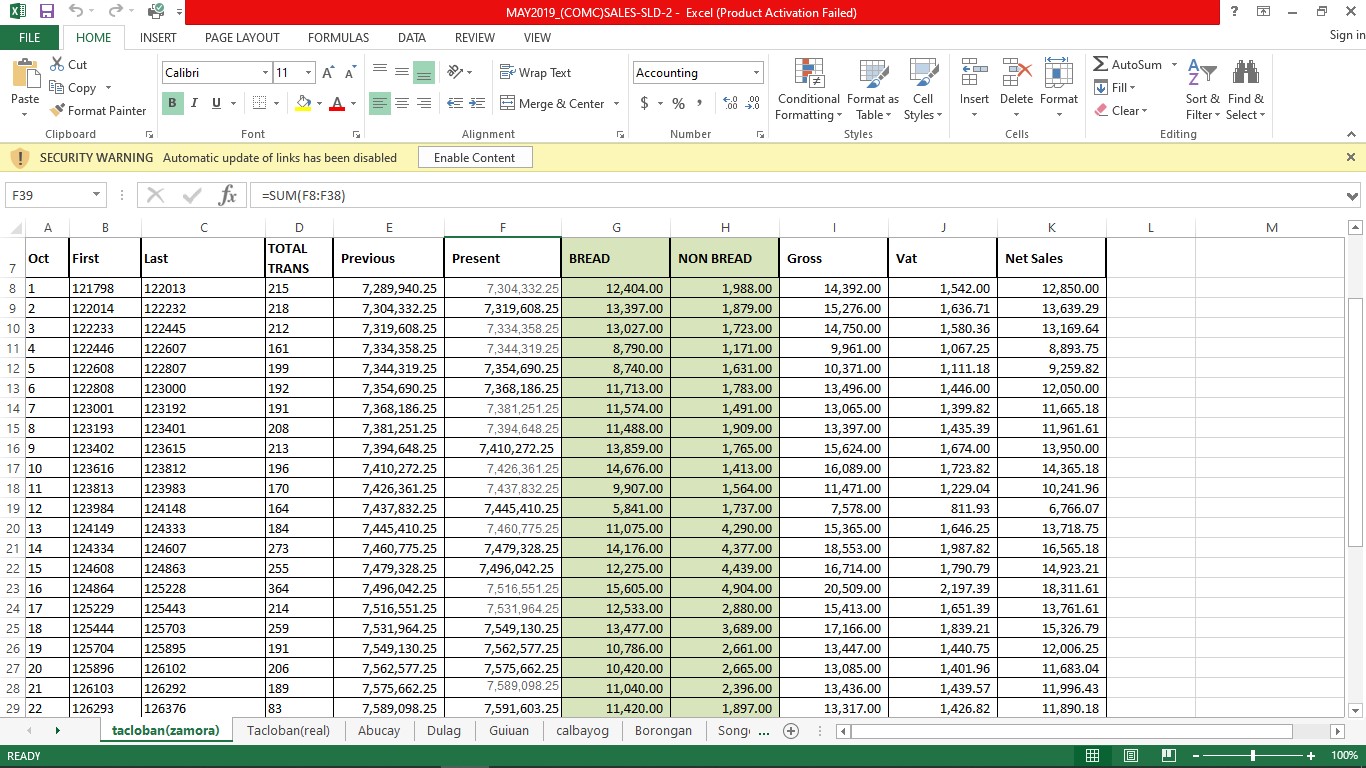The width and height of the screenshot is (1366, 768).
Task: Open the Name Box dropdown arrow
Action: (97, 195)
